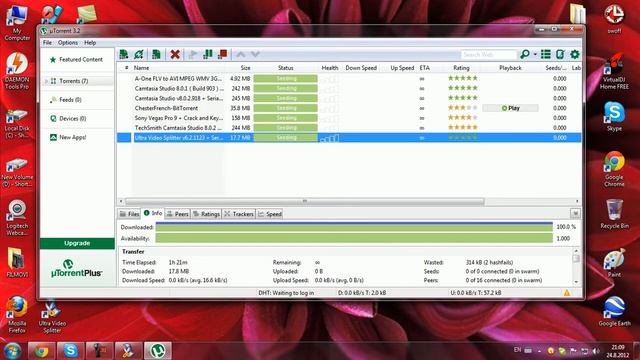
Task: Click the green Upgrade button
Action: coord(77,243)
